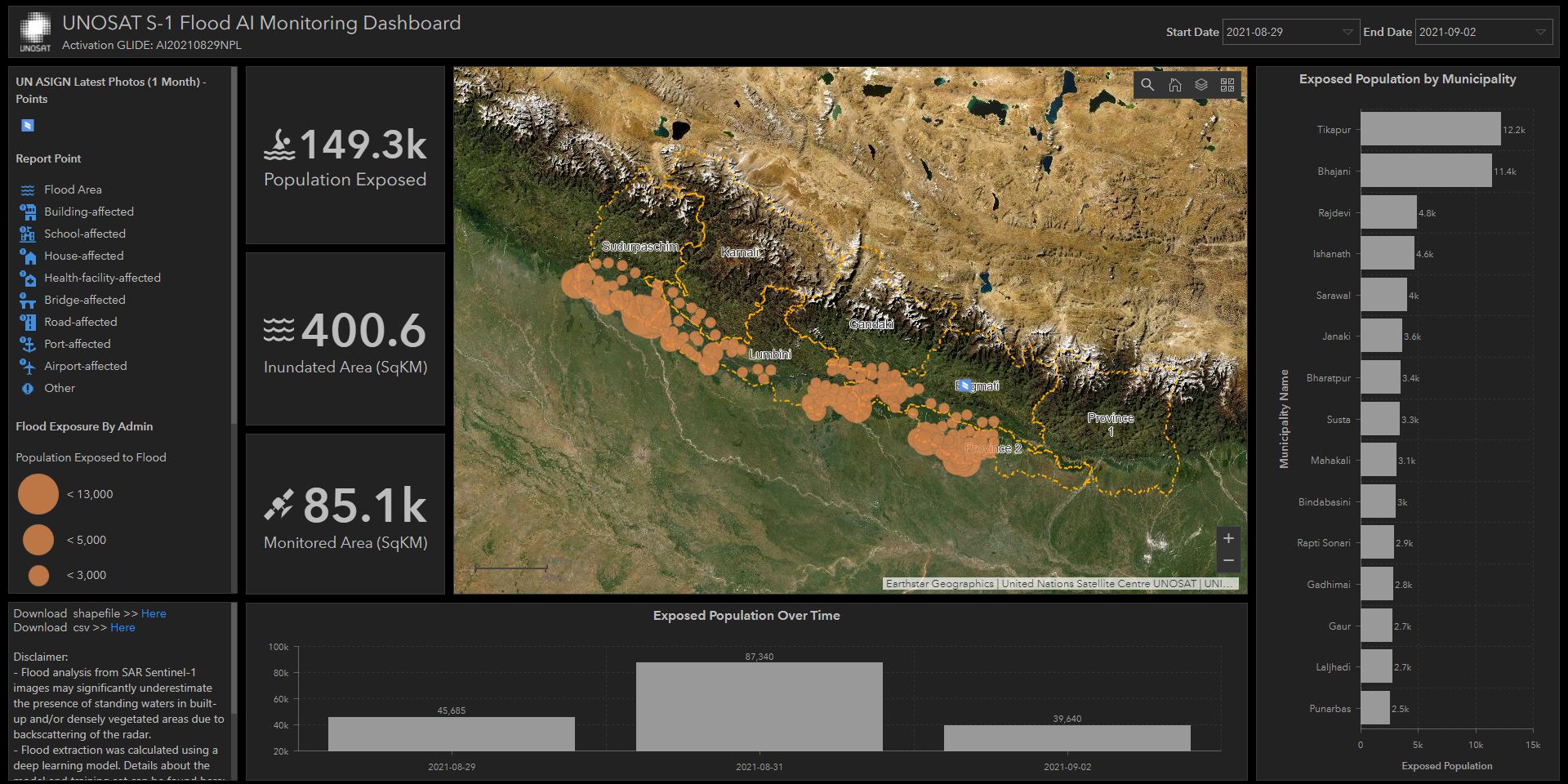1568x784 pixels.
Task: Click the UNOSAT logo
Action: [x=35, y=31]
